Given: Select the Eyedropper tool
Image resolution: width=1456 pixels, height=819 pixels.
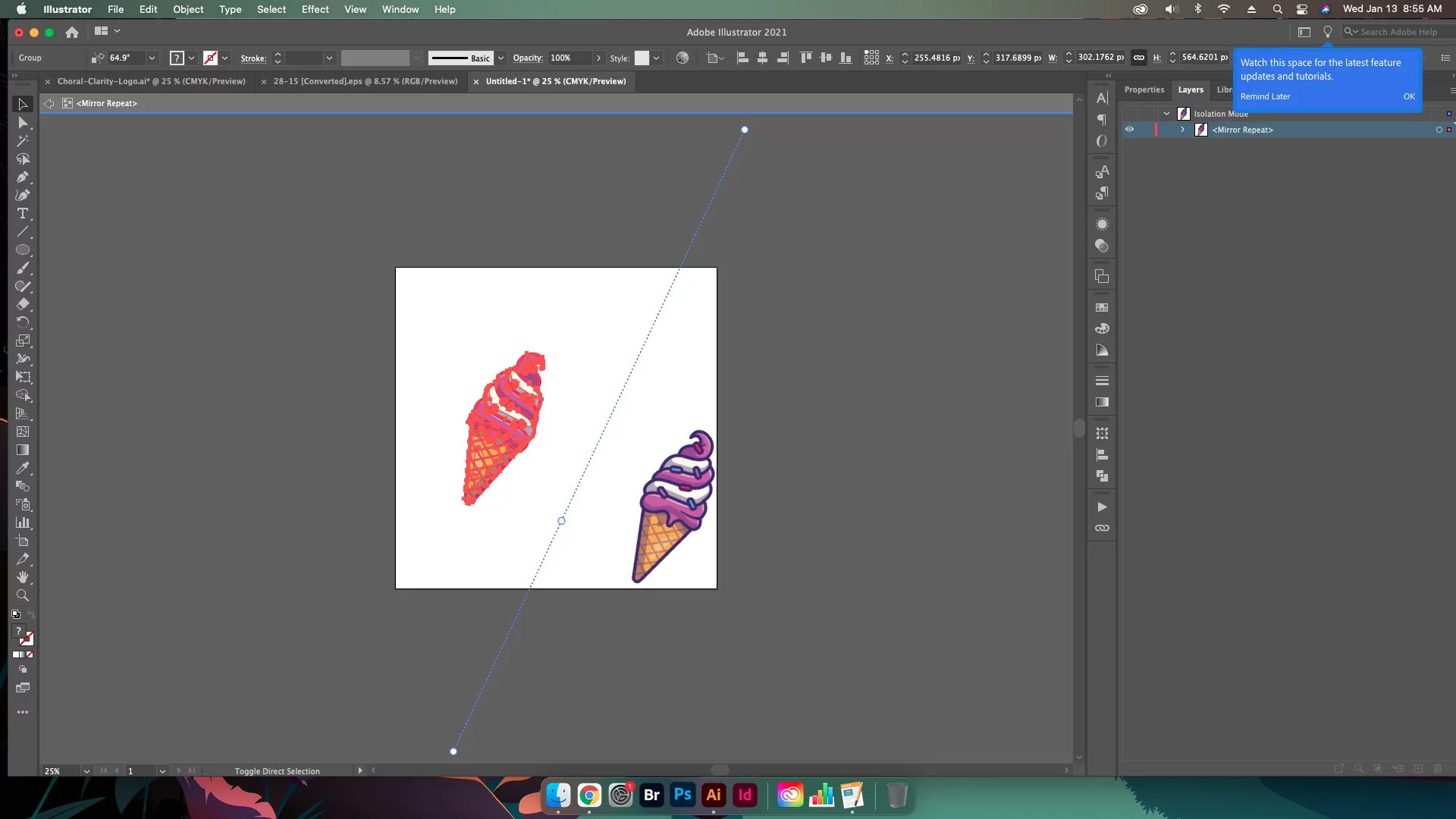Looking at the screenshot, I should pos(22,469).
